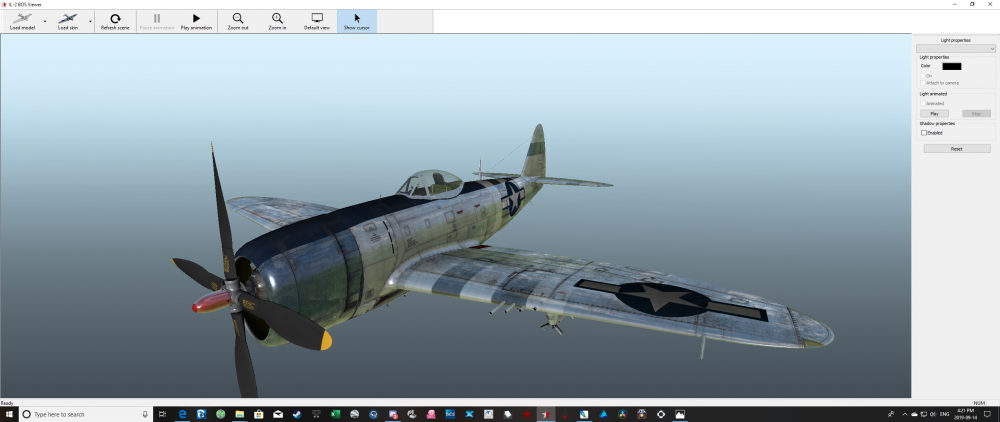1000x422 pixels.
Task: Expand the Load model dropdown arrow
Action: [44, 21]
